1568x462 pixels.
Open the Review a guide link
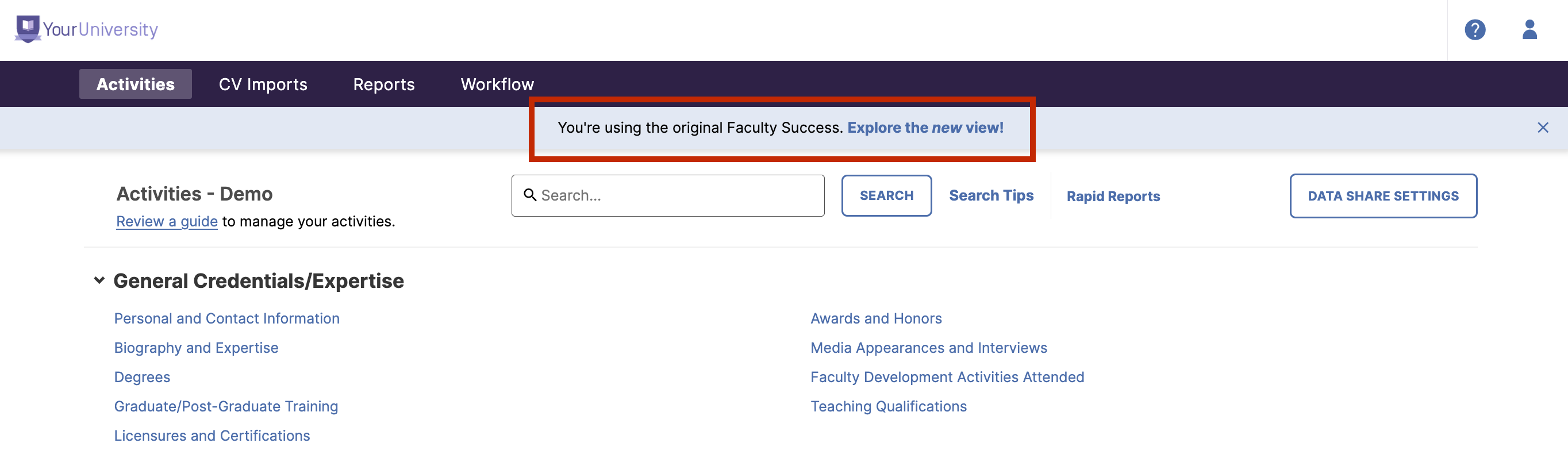click(167, 222)
